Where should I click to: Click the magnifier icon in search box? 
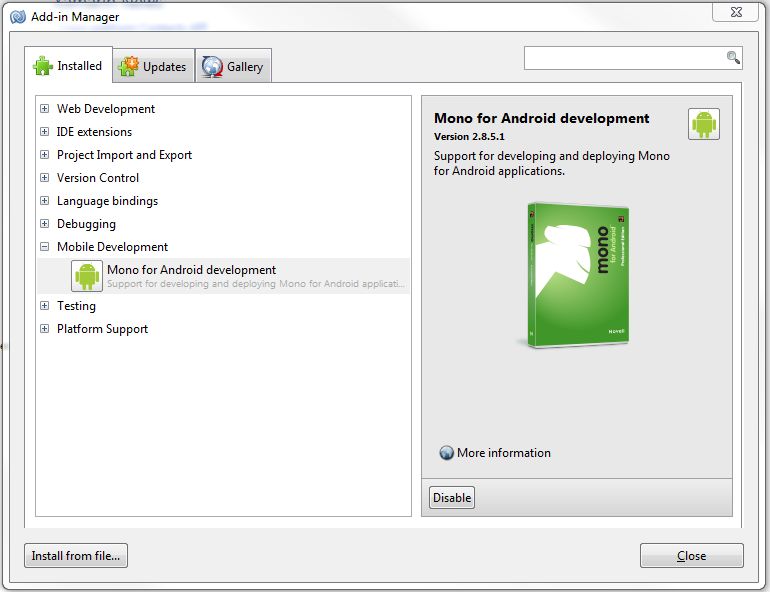point(733,57)
